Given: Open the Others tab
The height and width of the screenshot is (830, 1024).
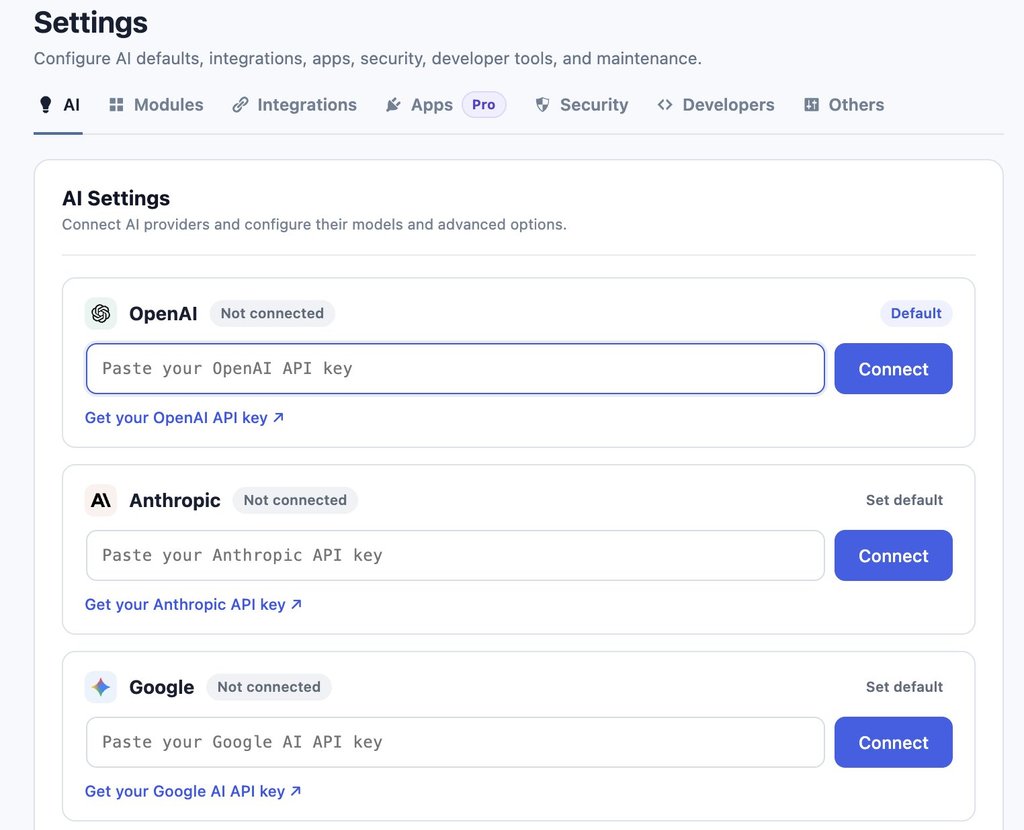Looking at the screenshot, I should [x=844, y=105].
